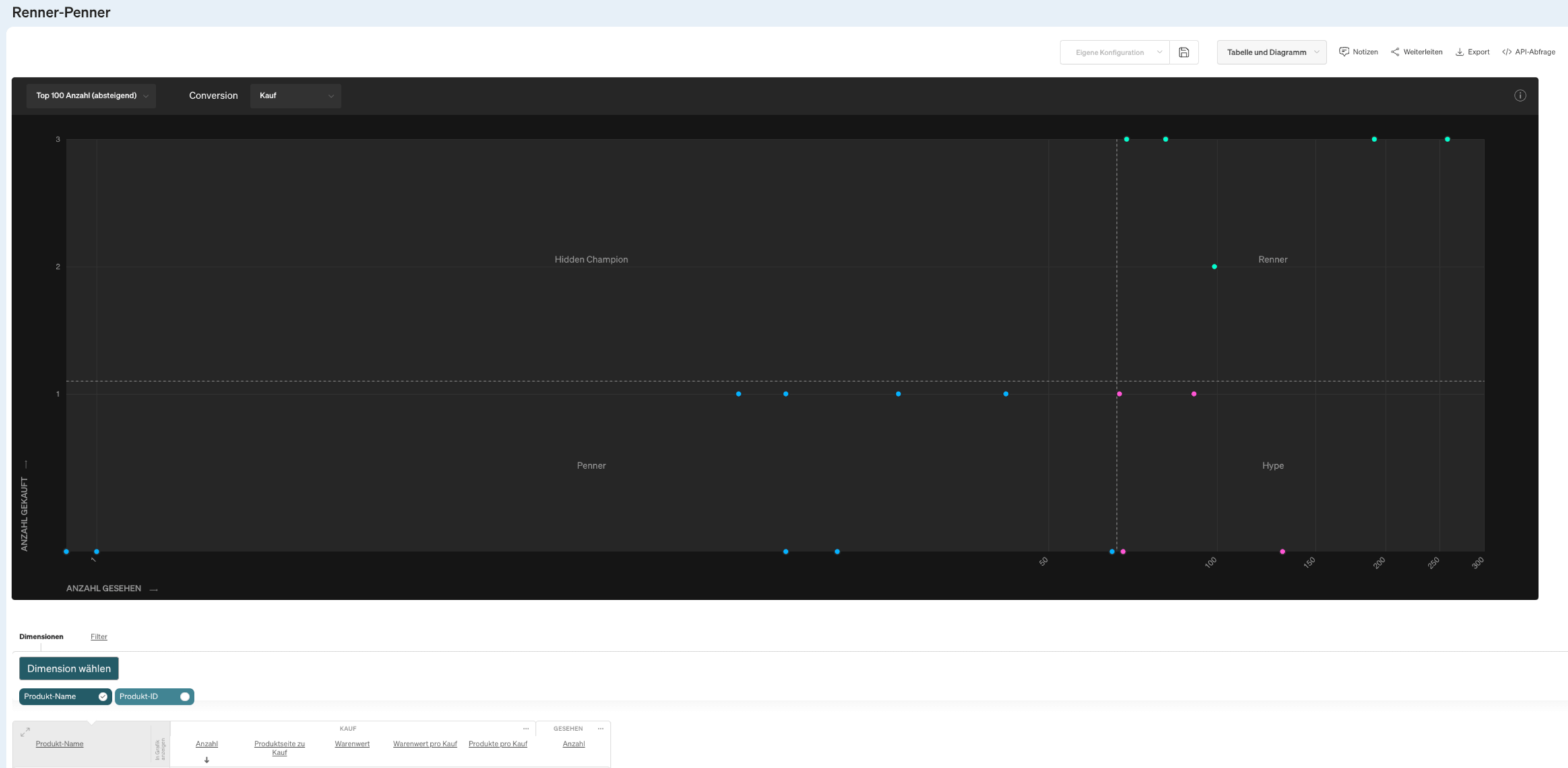The image size is (1568, 768).
Task: Click the Notizen speech bubble icon
Action: pyautogui.click(x=1344, y=52)
